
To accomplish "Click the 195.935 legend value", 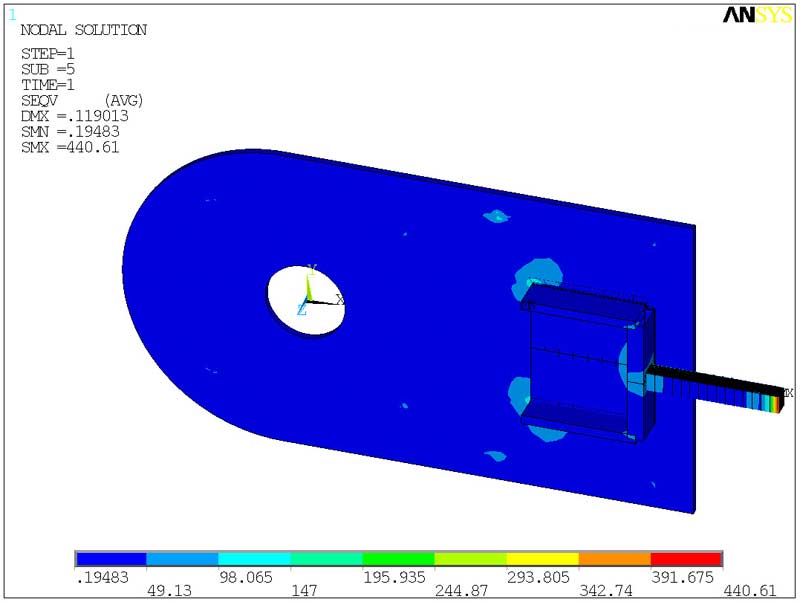I will [394, 578].
